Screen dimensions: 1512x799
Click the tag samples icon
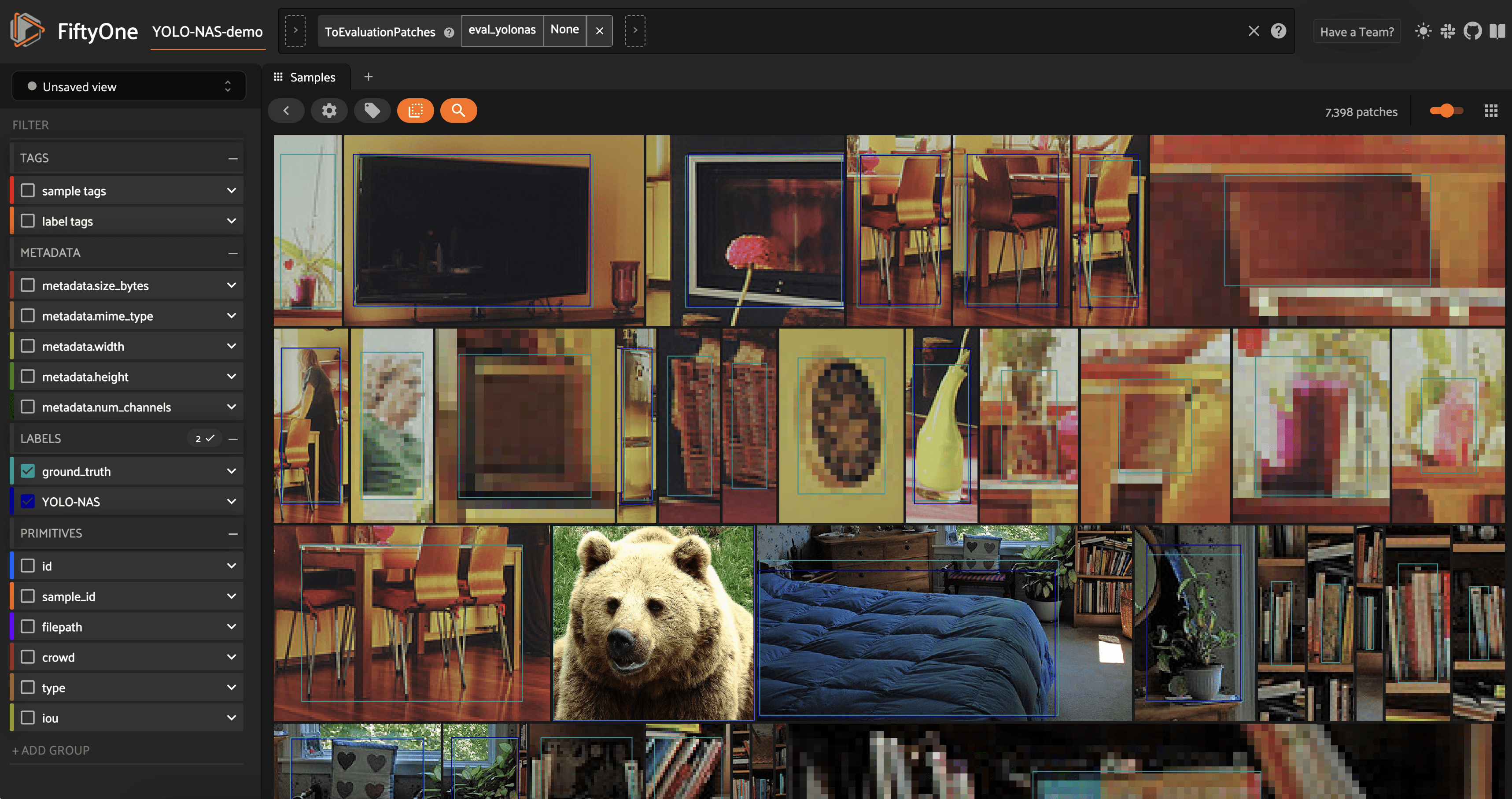click(372, 111)
